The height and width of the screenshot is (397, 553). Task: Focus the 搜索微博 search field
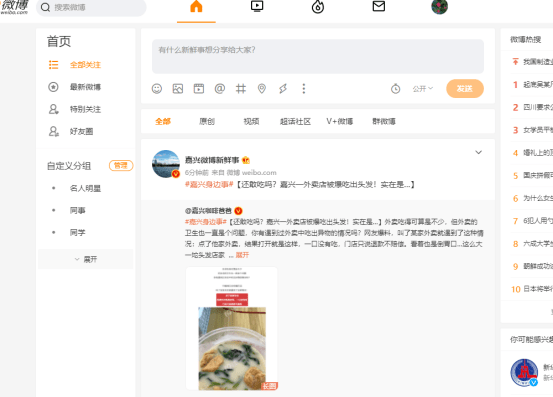tap(91, 7)
